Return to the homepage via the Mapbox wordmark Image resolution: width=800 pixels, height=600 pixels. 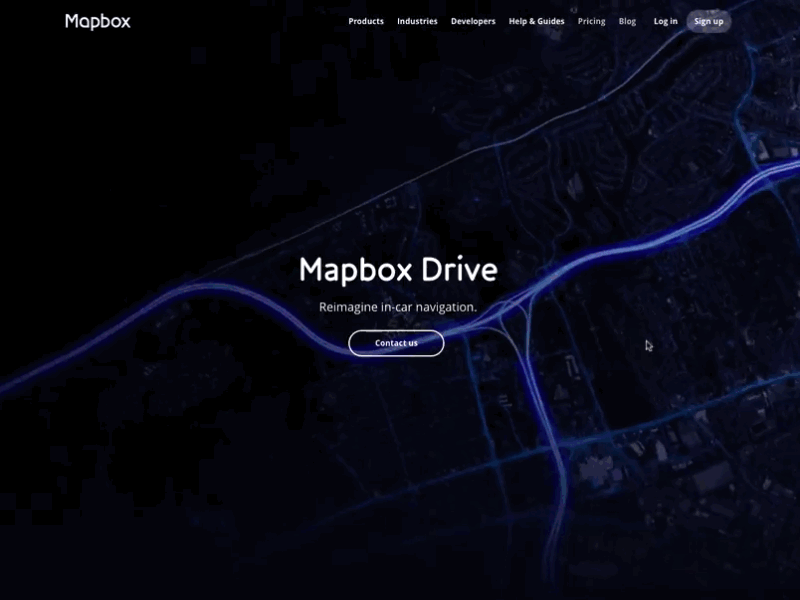tap(97, 20)
